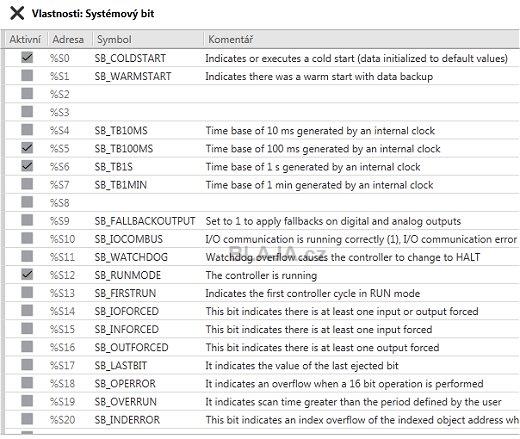Click the %S2 address cell
520x439 pixels.
coord(60,94)
